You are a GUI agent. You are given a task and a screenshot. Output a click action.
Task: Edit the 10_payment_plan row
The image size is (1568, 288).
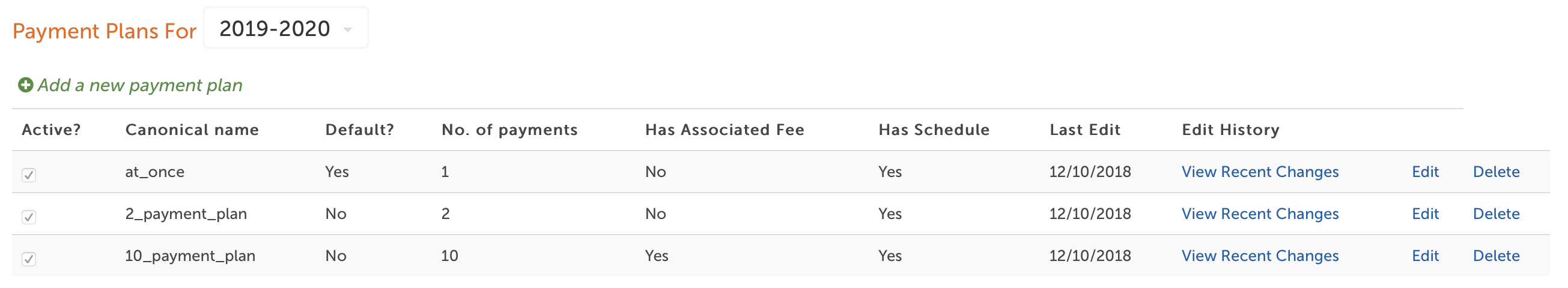1425,256
